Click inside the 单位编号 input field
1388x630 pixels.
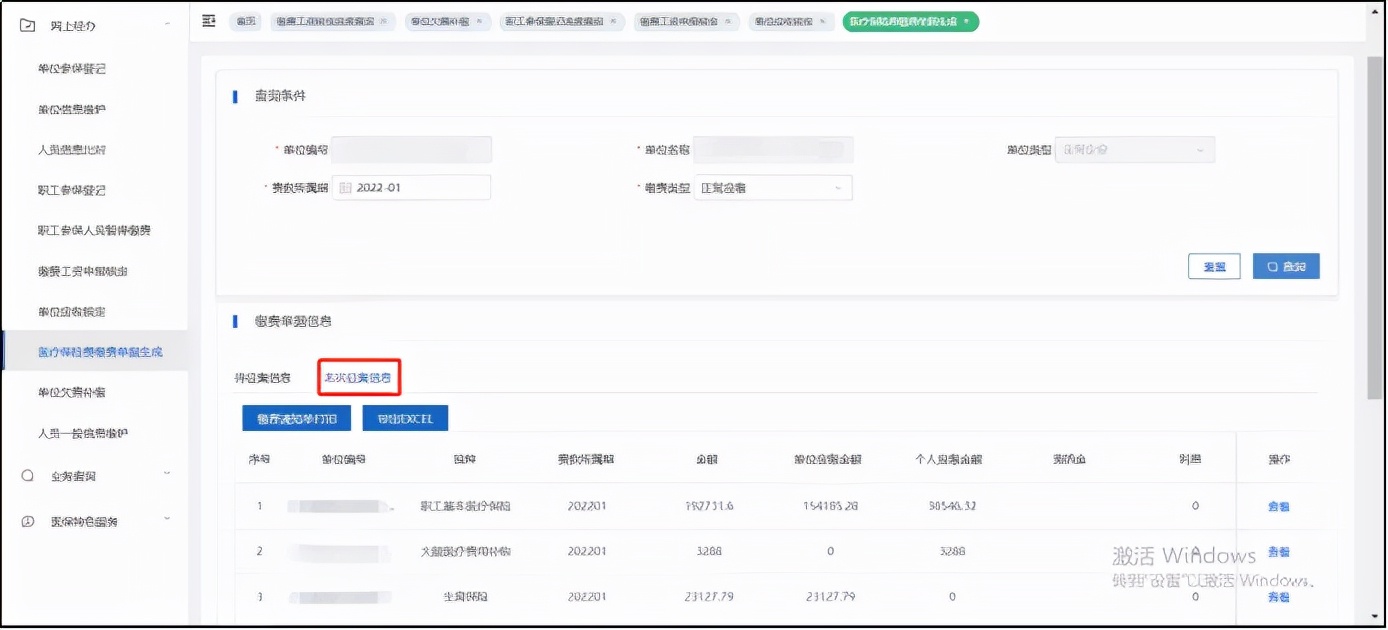[413, 149]
